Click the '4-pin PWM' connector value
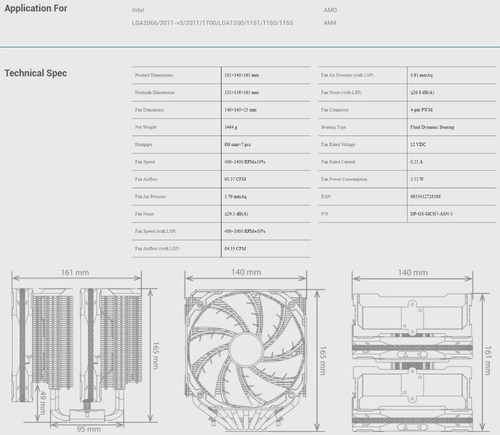 [421, 110]
